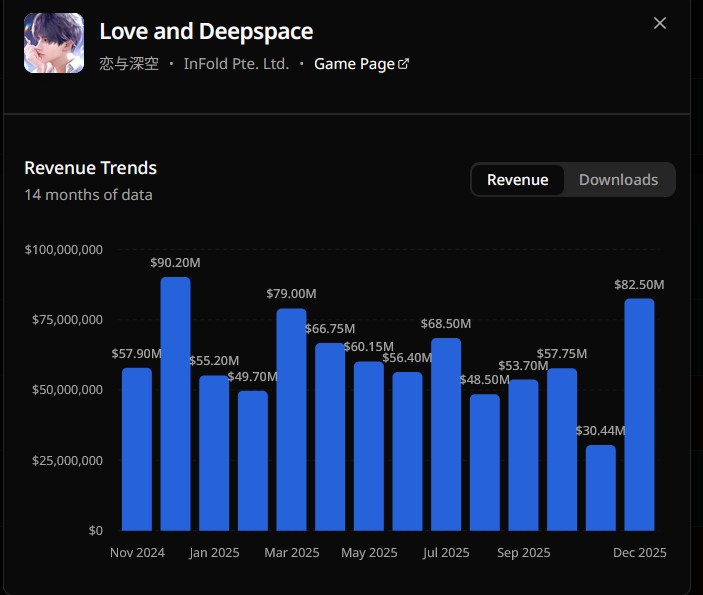The width and height of the screenshot is (703, 595).
Task: Switch to the Downloads view
Action: (x=618, y=180)
